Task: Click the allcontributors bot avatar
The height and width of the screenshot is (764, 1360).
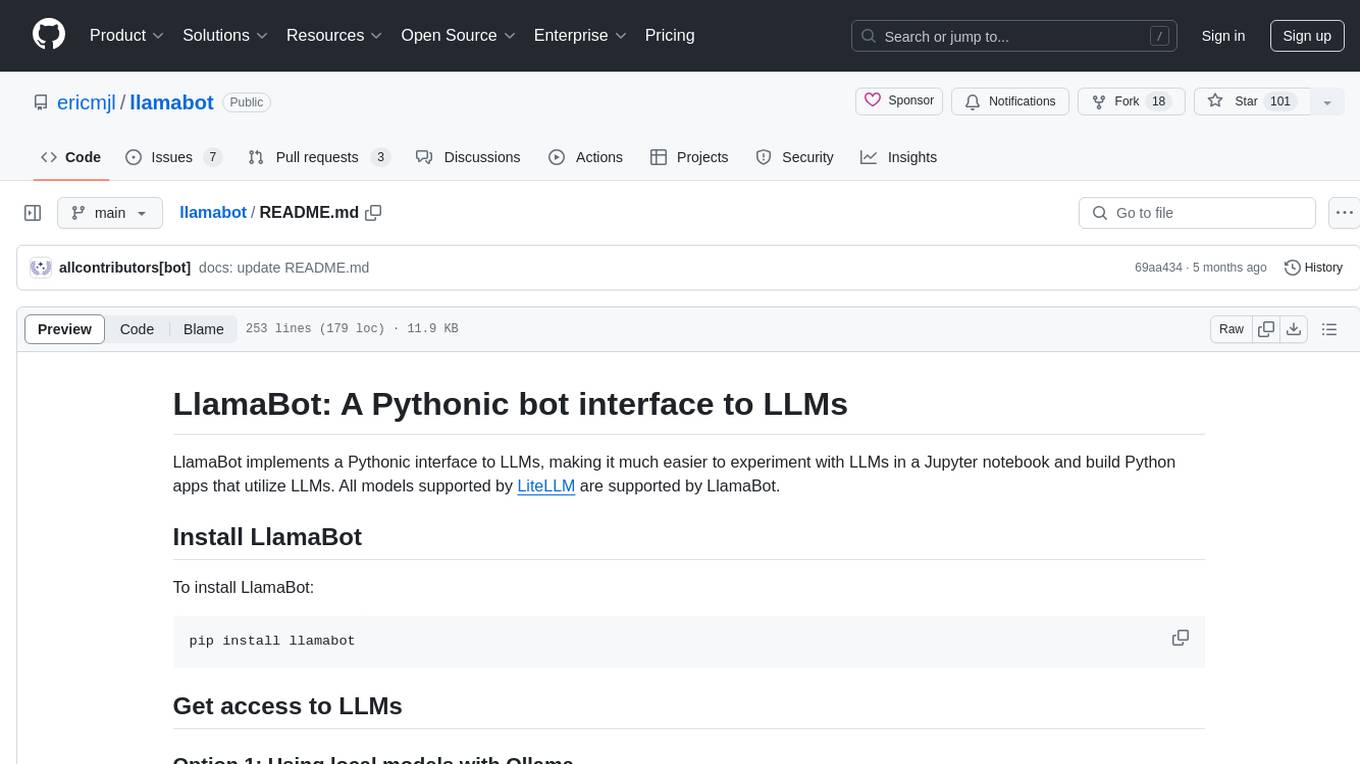Action: click(x=41, y=268)
